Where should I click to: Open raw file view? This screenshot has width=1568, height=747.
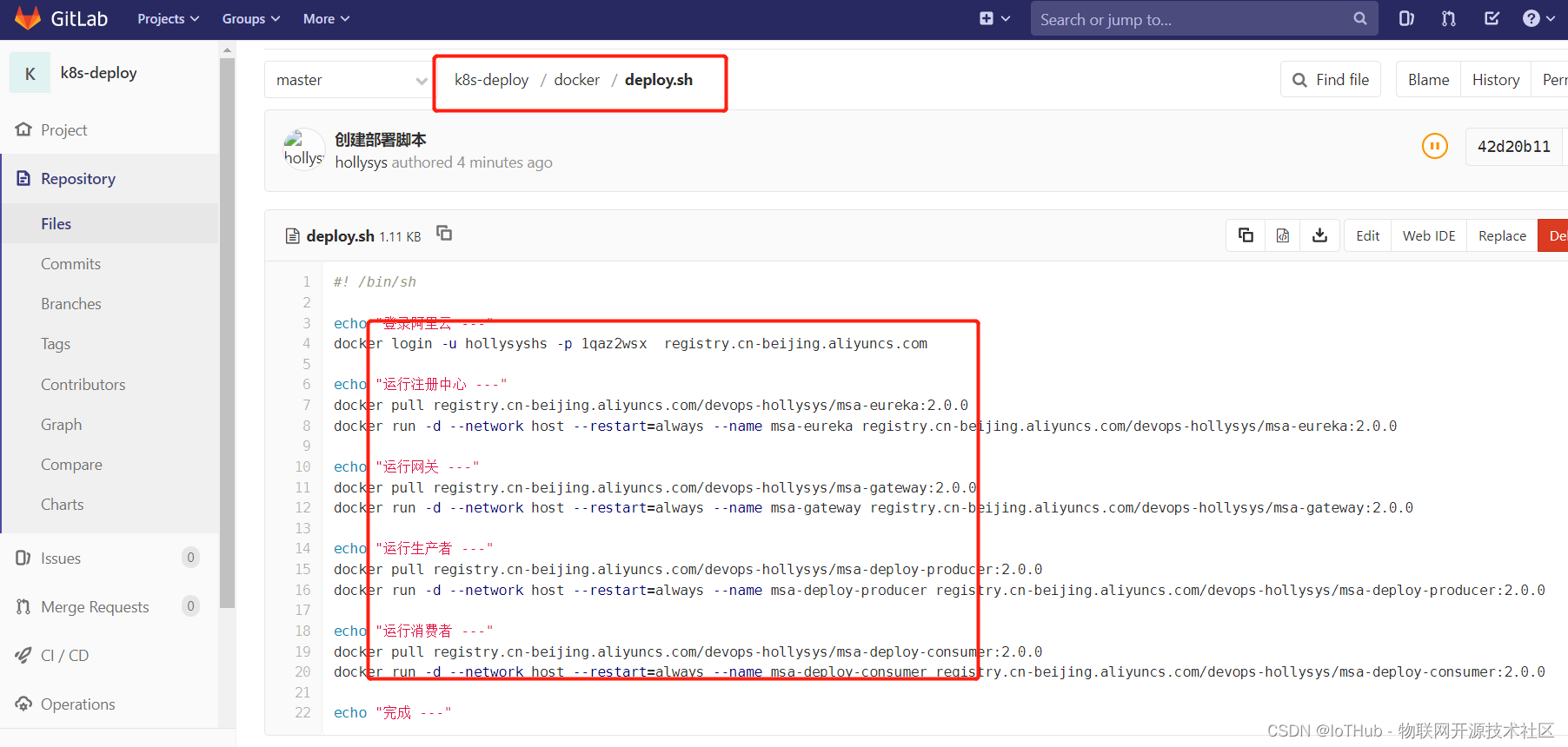pos(1283,235)
